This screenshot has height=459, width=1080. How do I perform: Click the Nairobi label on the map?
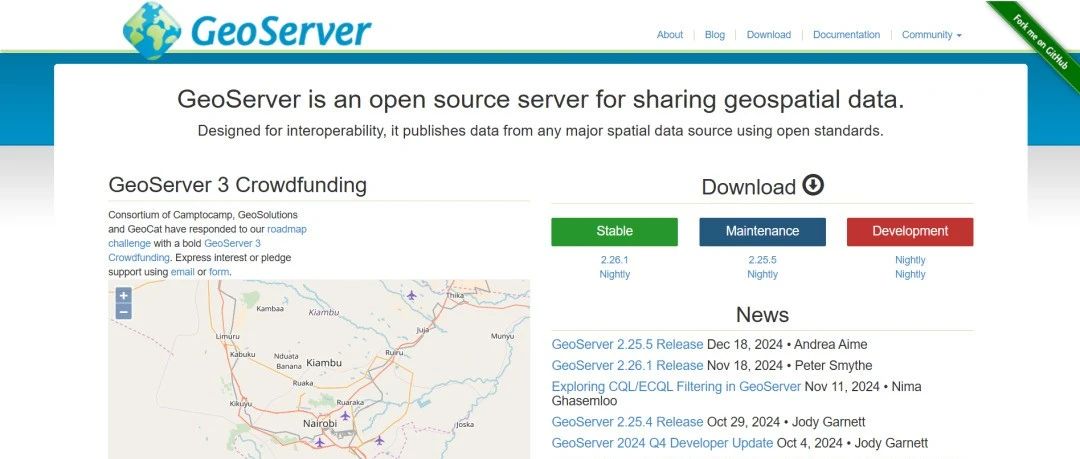(320, 423)
